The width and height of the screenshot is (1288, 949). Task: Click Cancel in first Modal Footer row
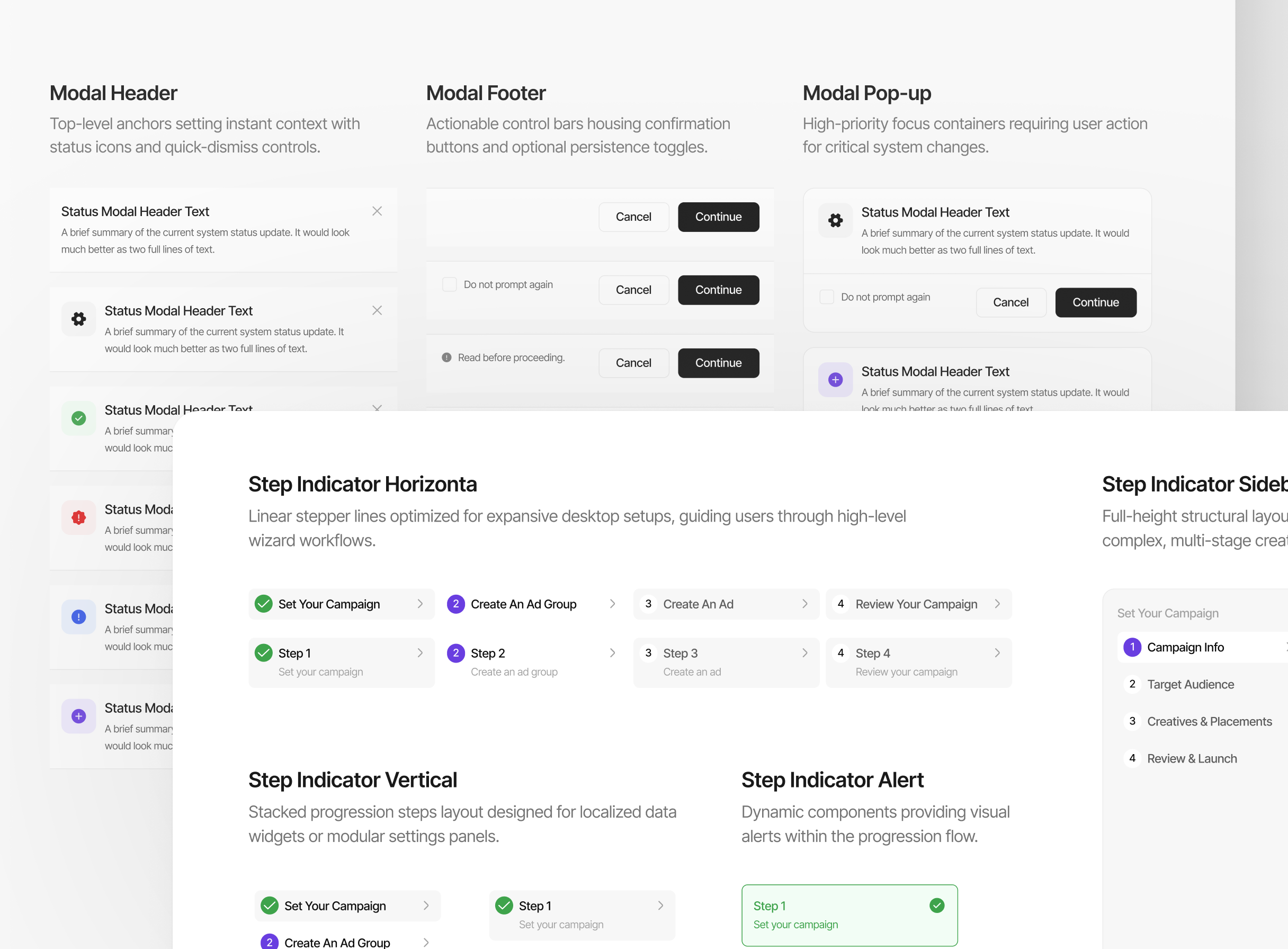[x=633, y=217]
